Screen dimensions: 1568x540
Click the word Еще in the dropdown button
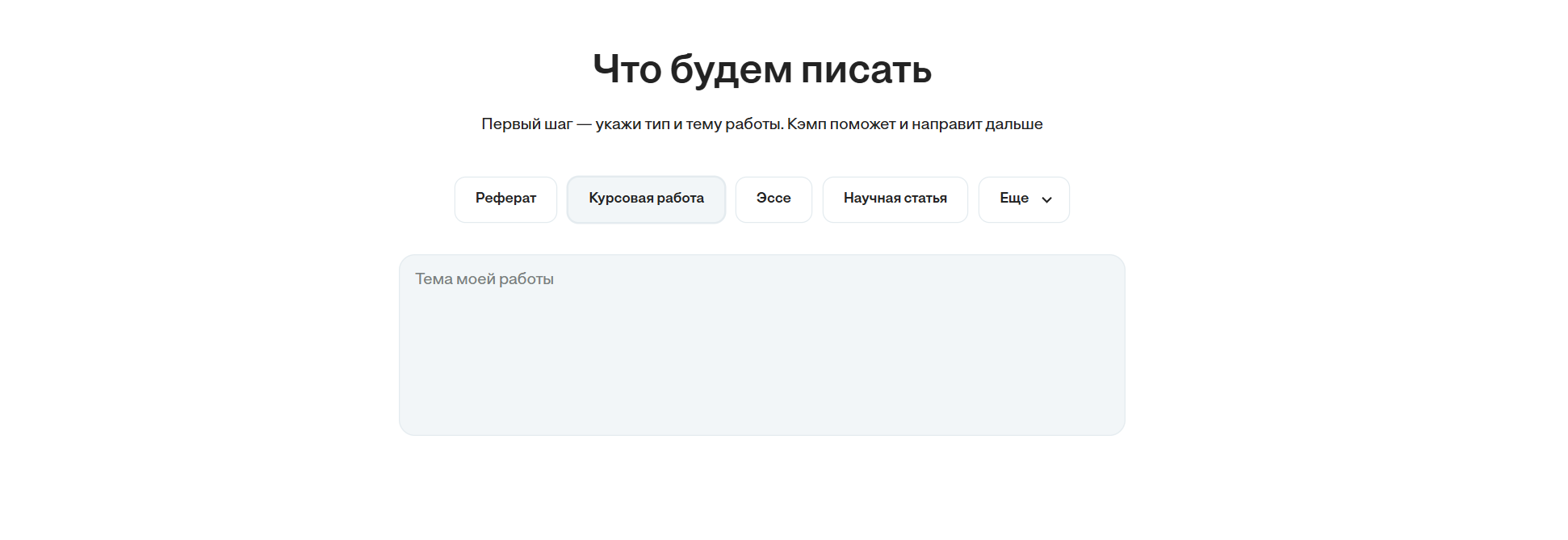coord(1013,199)
